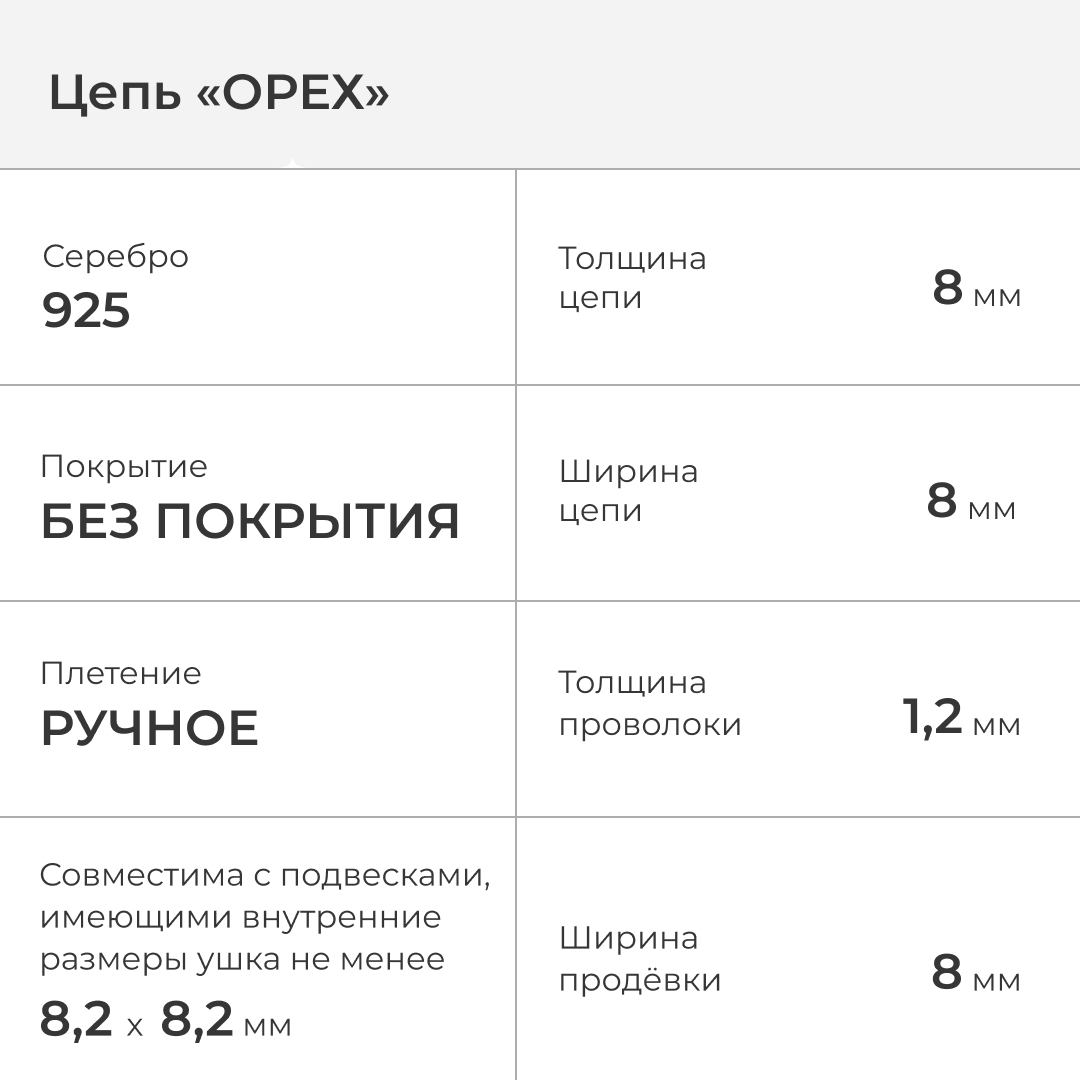Select the "Толщина проволоки" label
The image size is (1080, 1080).
click(649, 703)
